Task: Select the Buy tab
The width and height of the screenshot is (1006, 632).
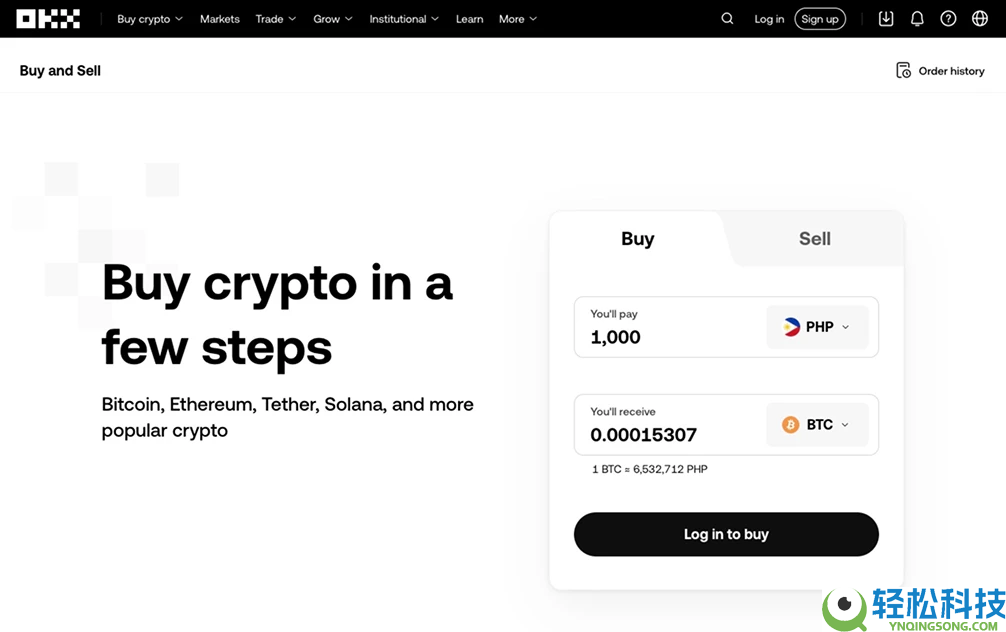Action: (637, 239)
